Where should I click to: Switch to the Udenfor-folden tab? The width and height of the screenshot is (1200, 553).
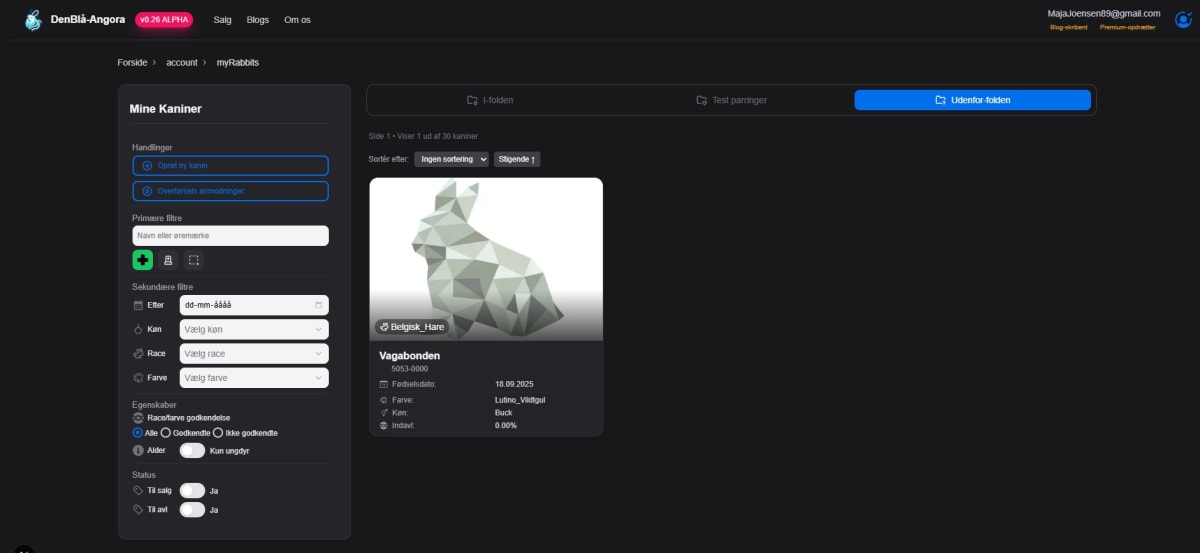pyautogui.click(x=972, y=100)
